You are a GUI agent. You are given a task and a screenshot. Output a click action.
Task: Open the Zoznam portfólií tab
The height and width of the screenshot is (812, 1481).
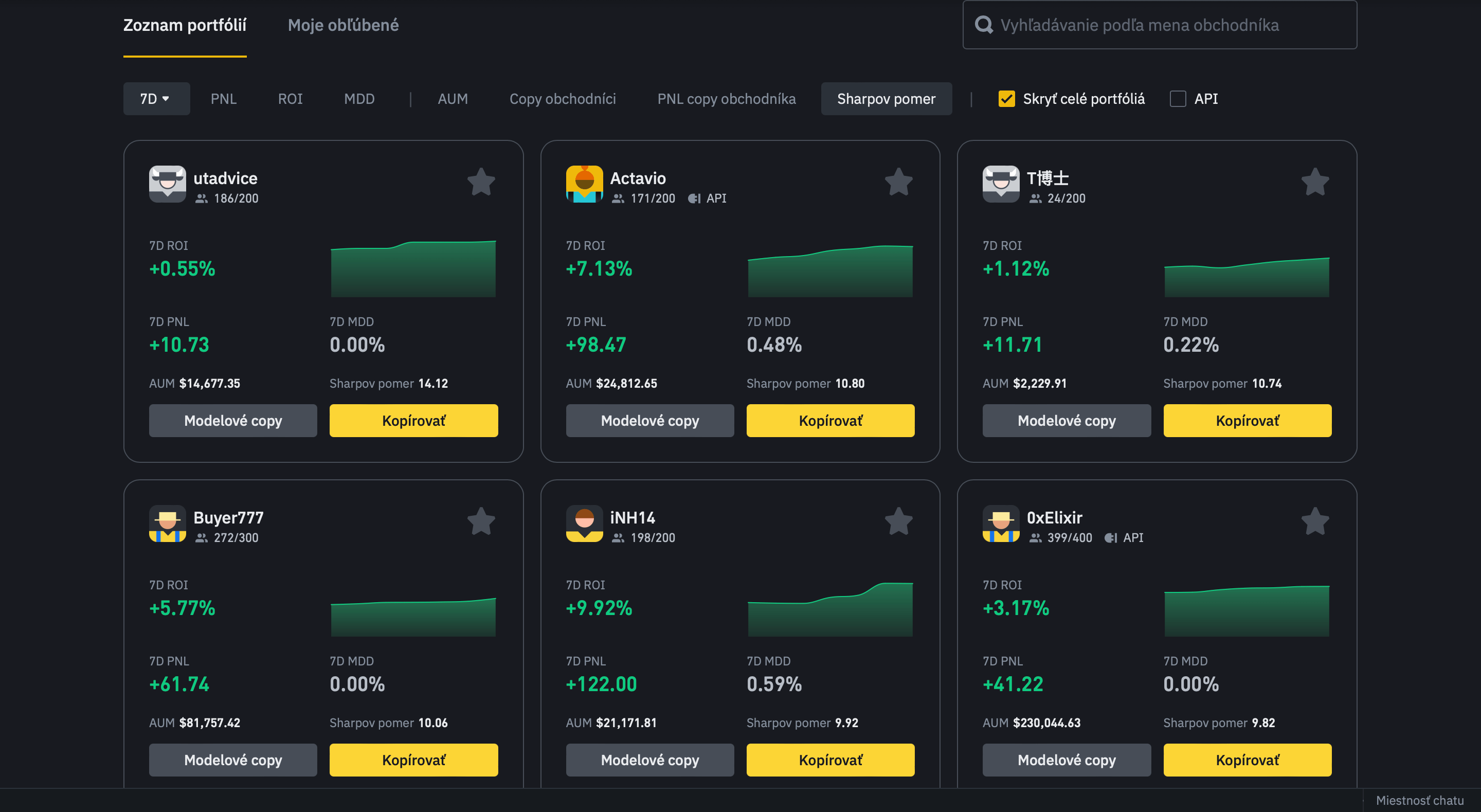185,25
